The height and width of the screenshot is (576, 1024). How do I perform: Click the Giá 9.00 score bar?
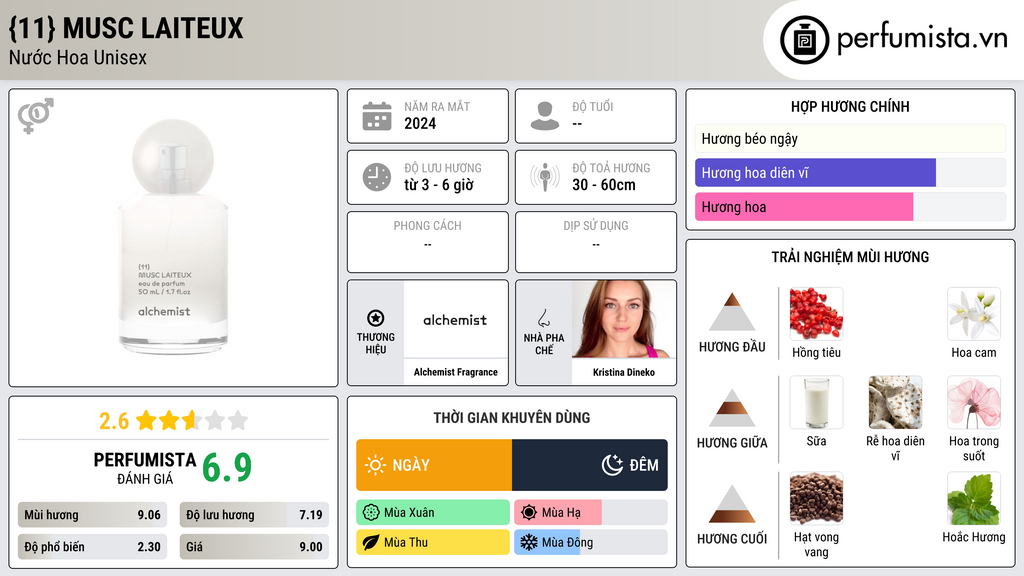254,547
